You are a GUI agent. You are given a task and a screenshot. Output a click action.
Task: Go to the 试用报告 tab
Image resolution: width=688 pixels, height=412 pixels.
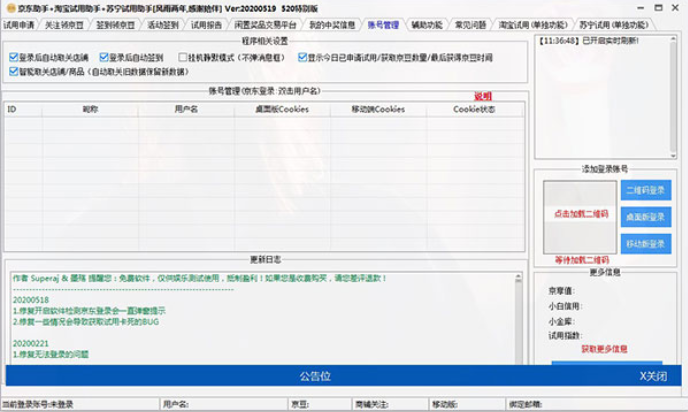click(x=206, y=25)
